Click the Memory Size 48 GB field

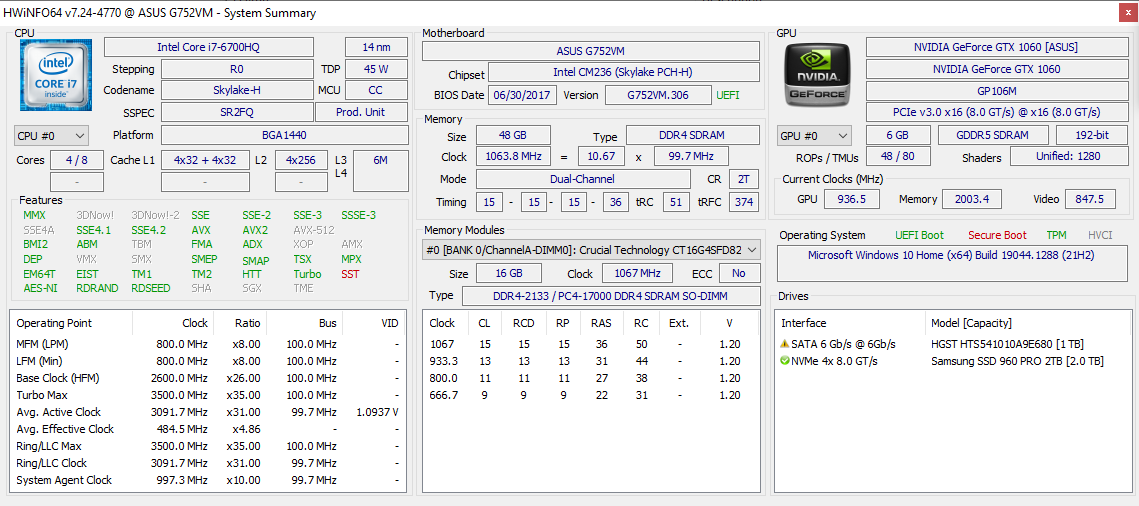pyautogui.click(x=513, y=135)
